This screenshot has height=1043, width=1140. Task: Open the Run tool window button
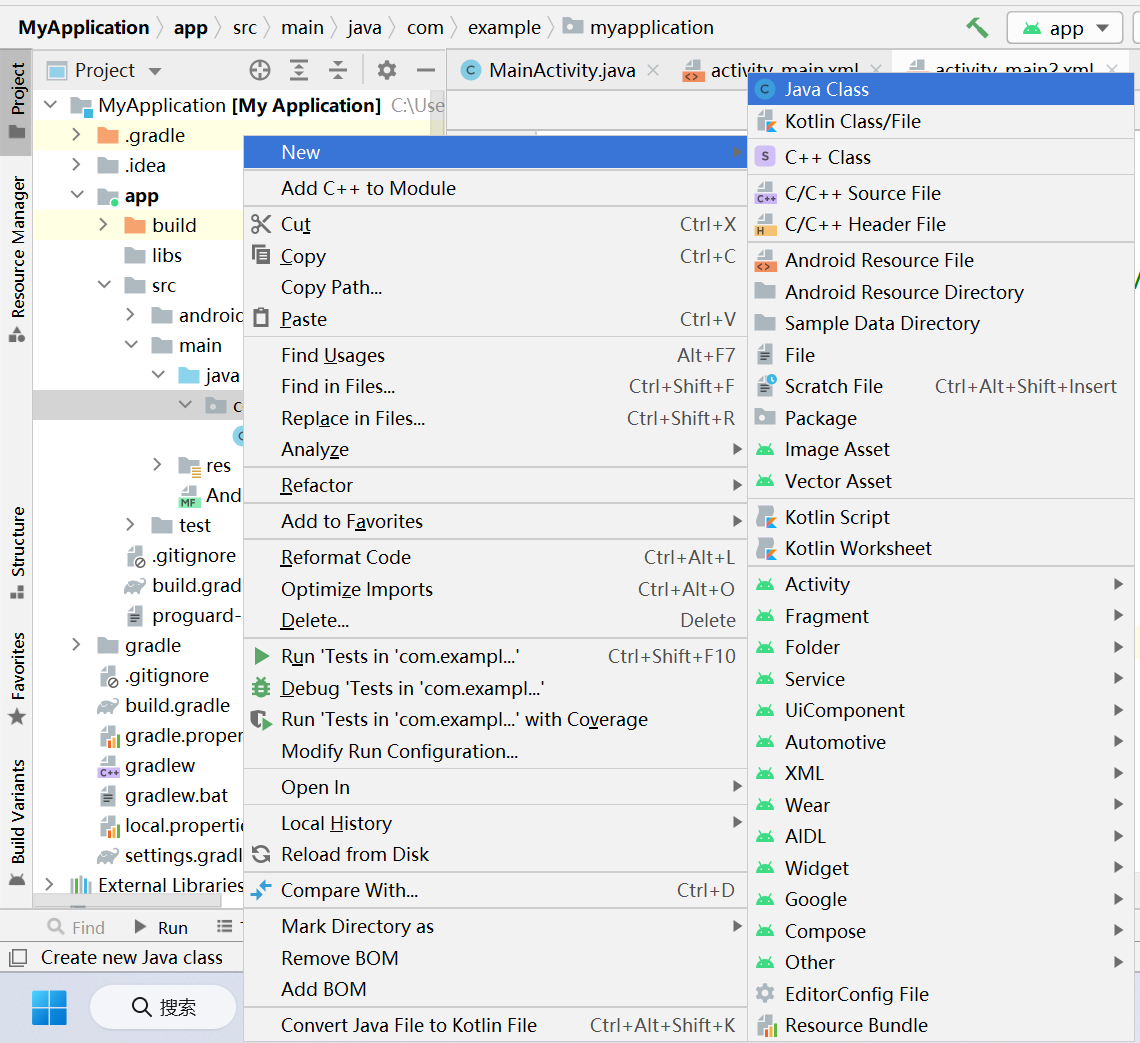[x=162, y=927]
